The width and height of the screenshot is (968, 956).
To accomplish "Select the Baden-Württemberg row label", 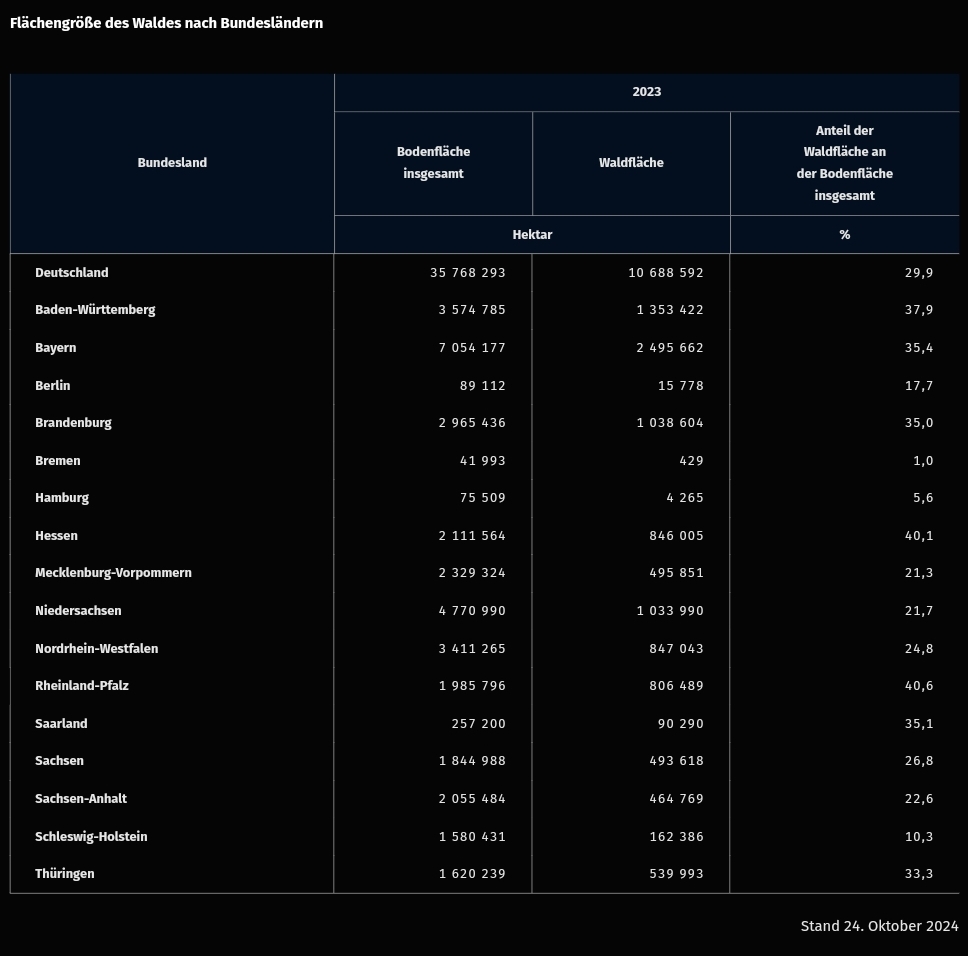I will pos(95,310).
